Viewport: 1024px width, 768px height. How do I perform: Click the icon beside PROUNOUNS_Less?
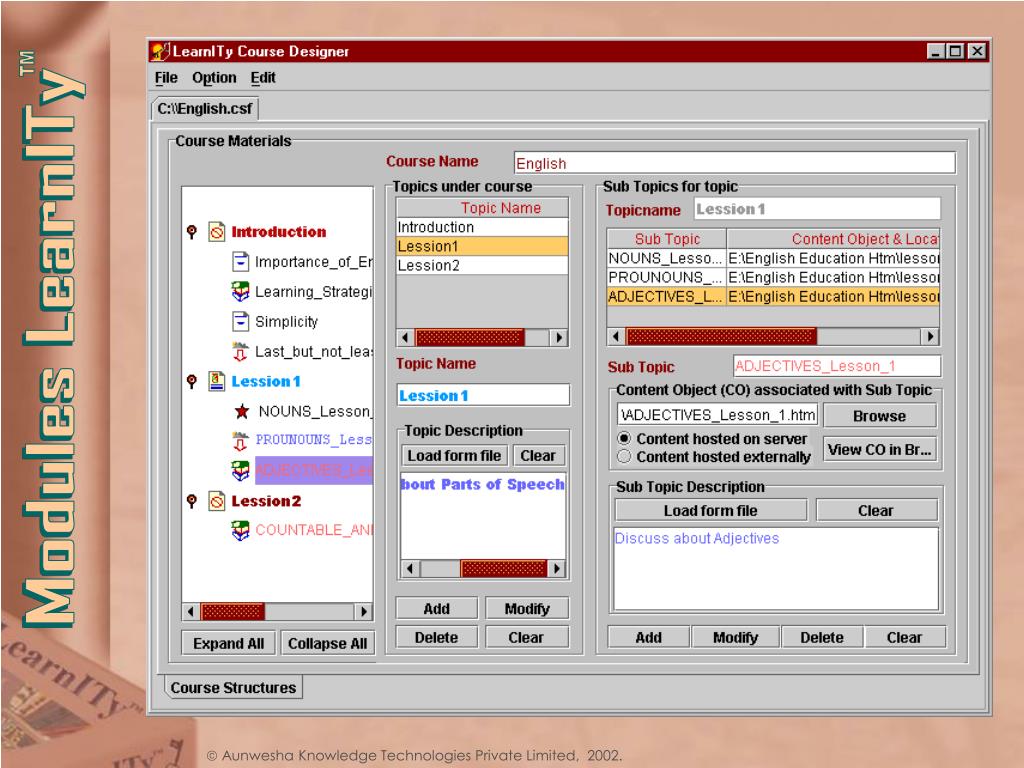click(x=240, y=441)
